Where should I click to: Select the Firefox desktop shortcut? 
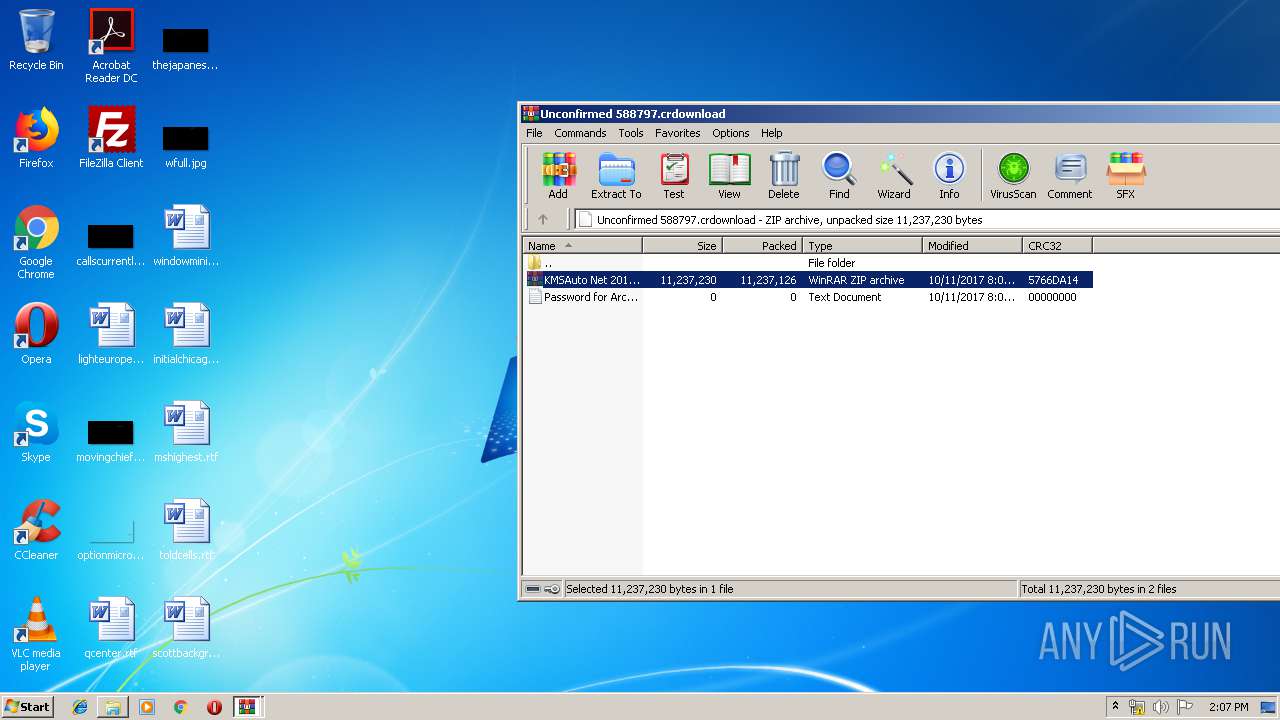click(x=36, y=138)
